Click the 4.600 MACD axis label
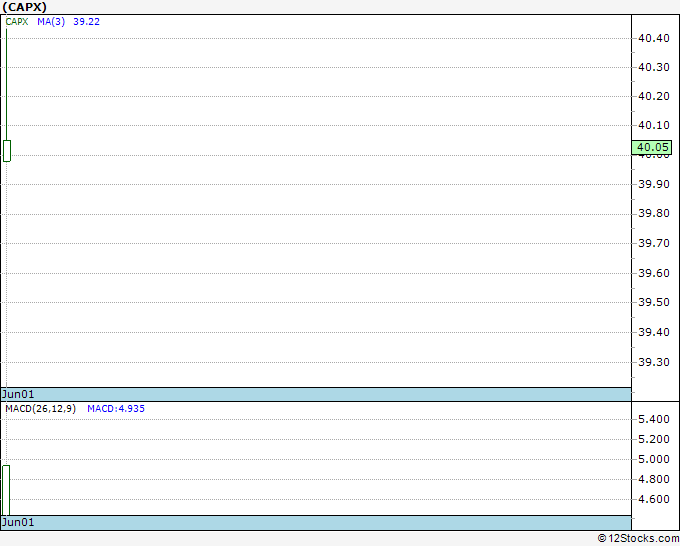The height and width of the screenshot is (546, 680). point(654,499)
